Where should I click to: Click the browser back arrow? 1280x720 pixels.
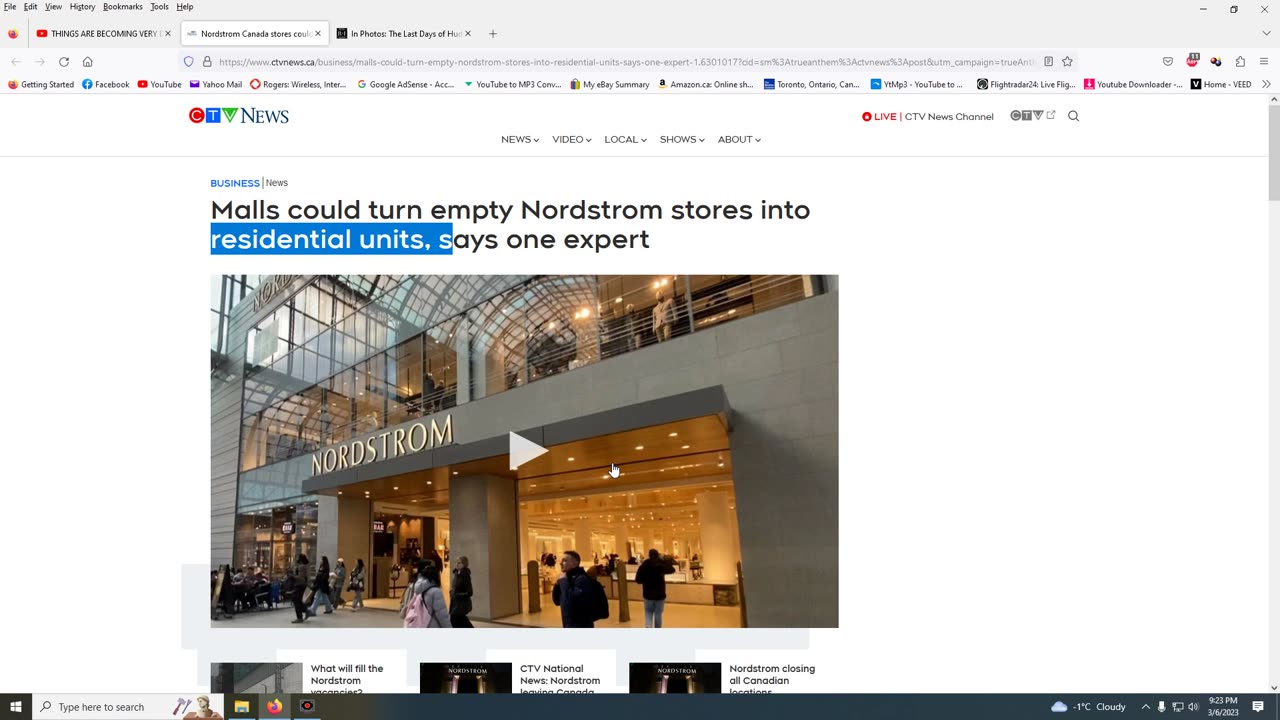click(x=16, y=61)
